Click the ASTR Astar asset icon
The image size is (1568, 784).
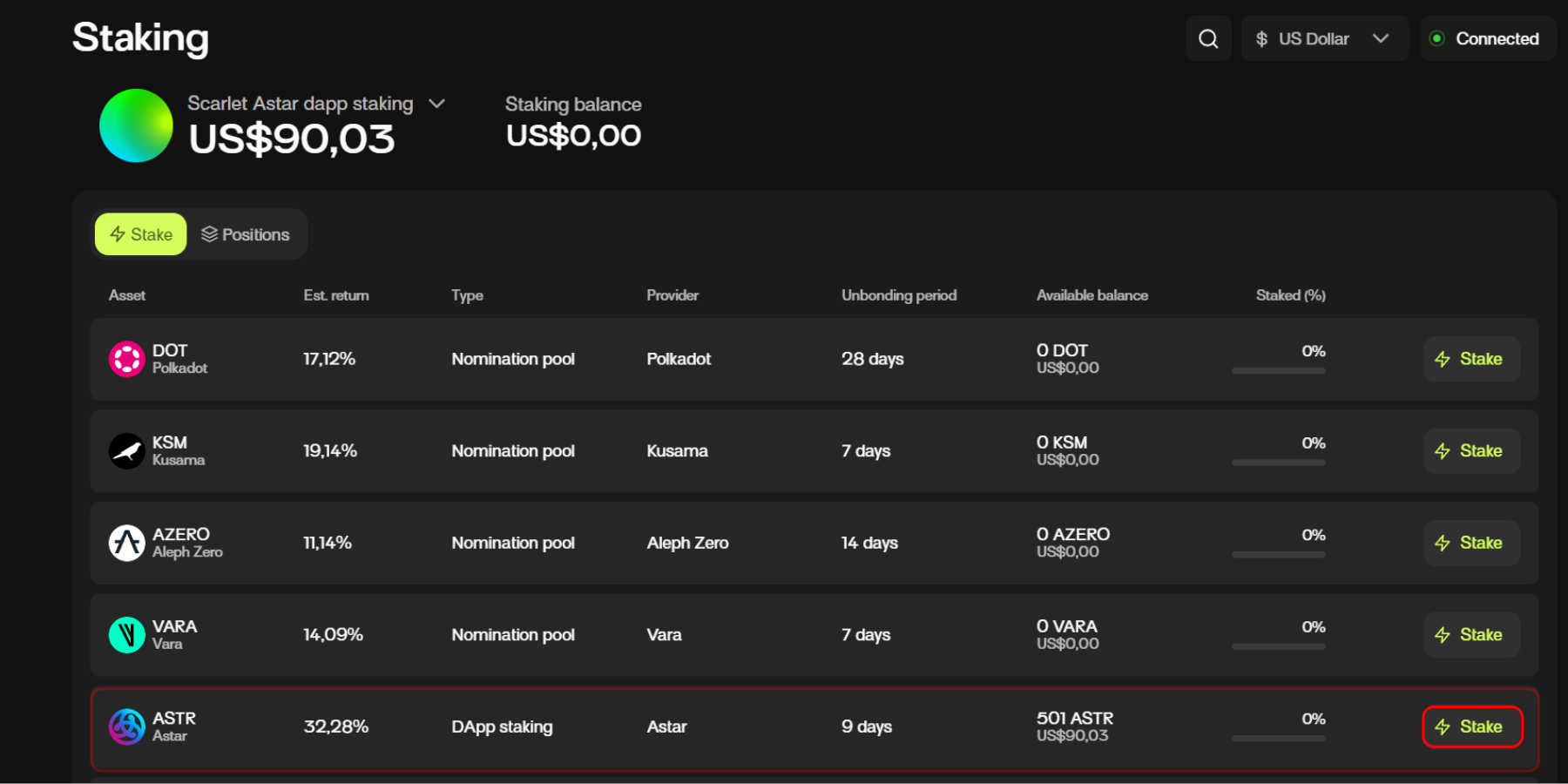tap(126, 727)
